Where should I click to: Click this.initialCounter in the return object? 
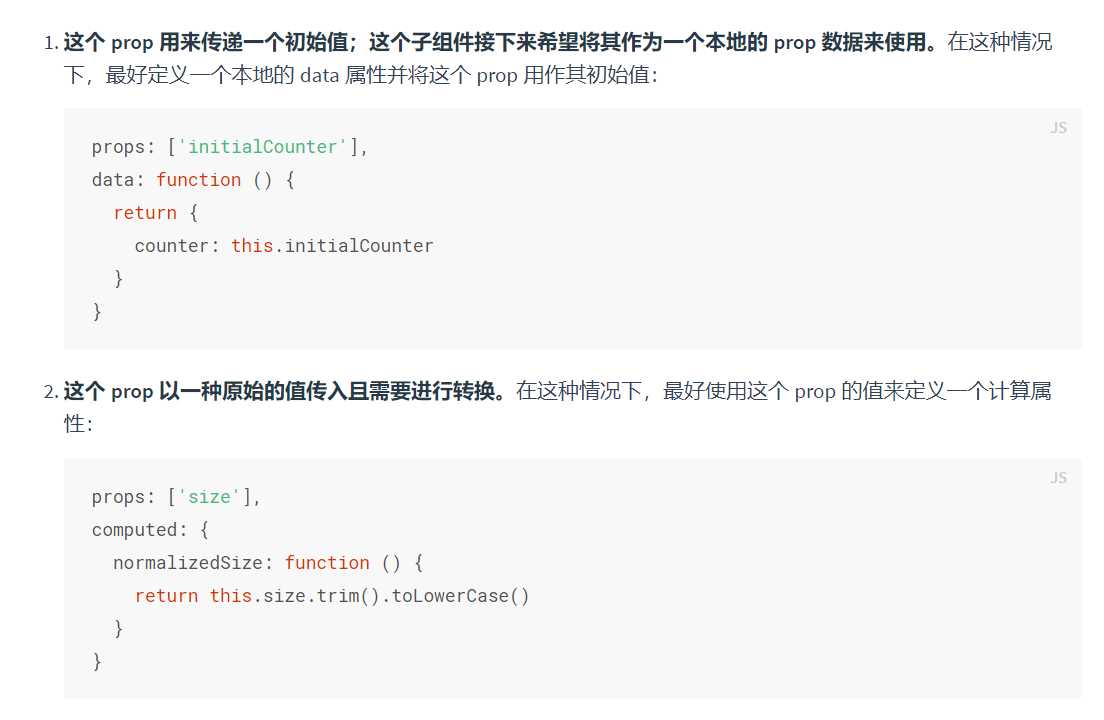tap(332, 246)
